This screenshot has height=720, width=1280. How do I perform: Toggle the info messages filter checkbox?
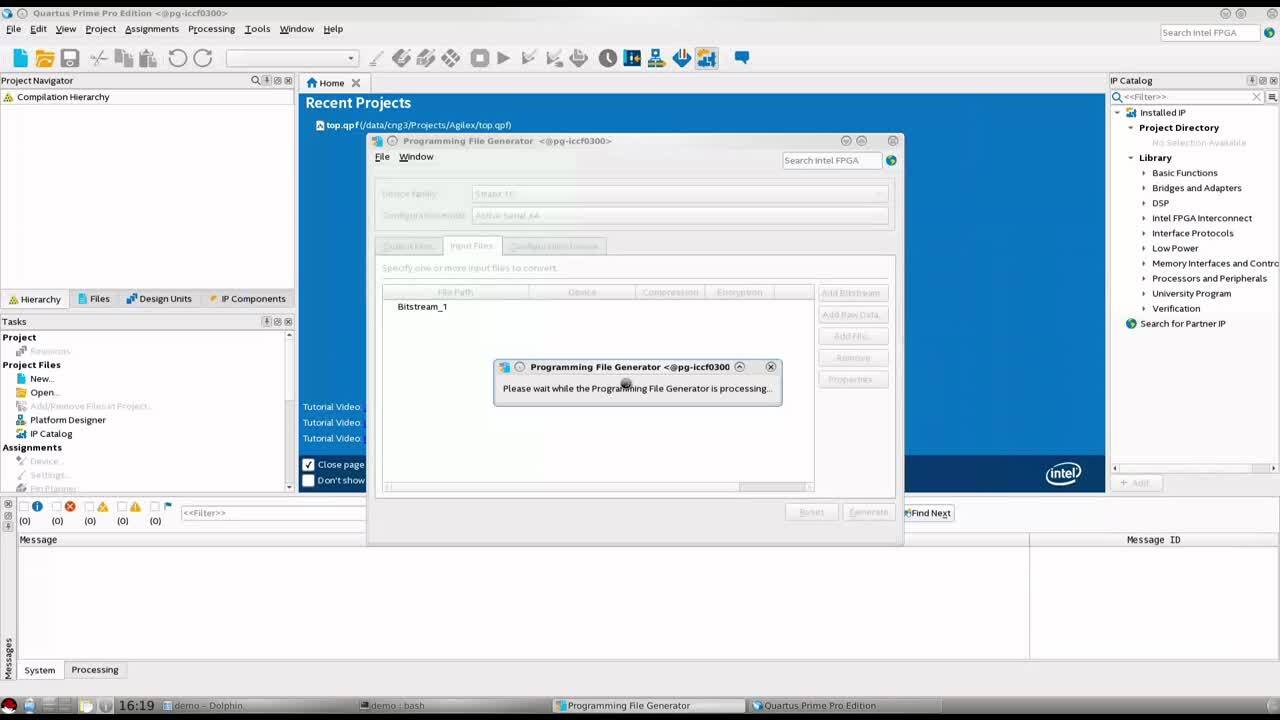25,507
